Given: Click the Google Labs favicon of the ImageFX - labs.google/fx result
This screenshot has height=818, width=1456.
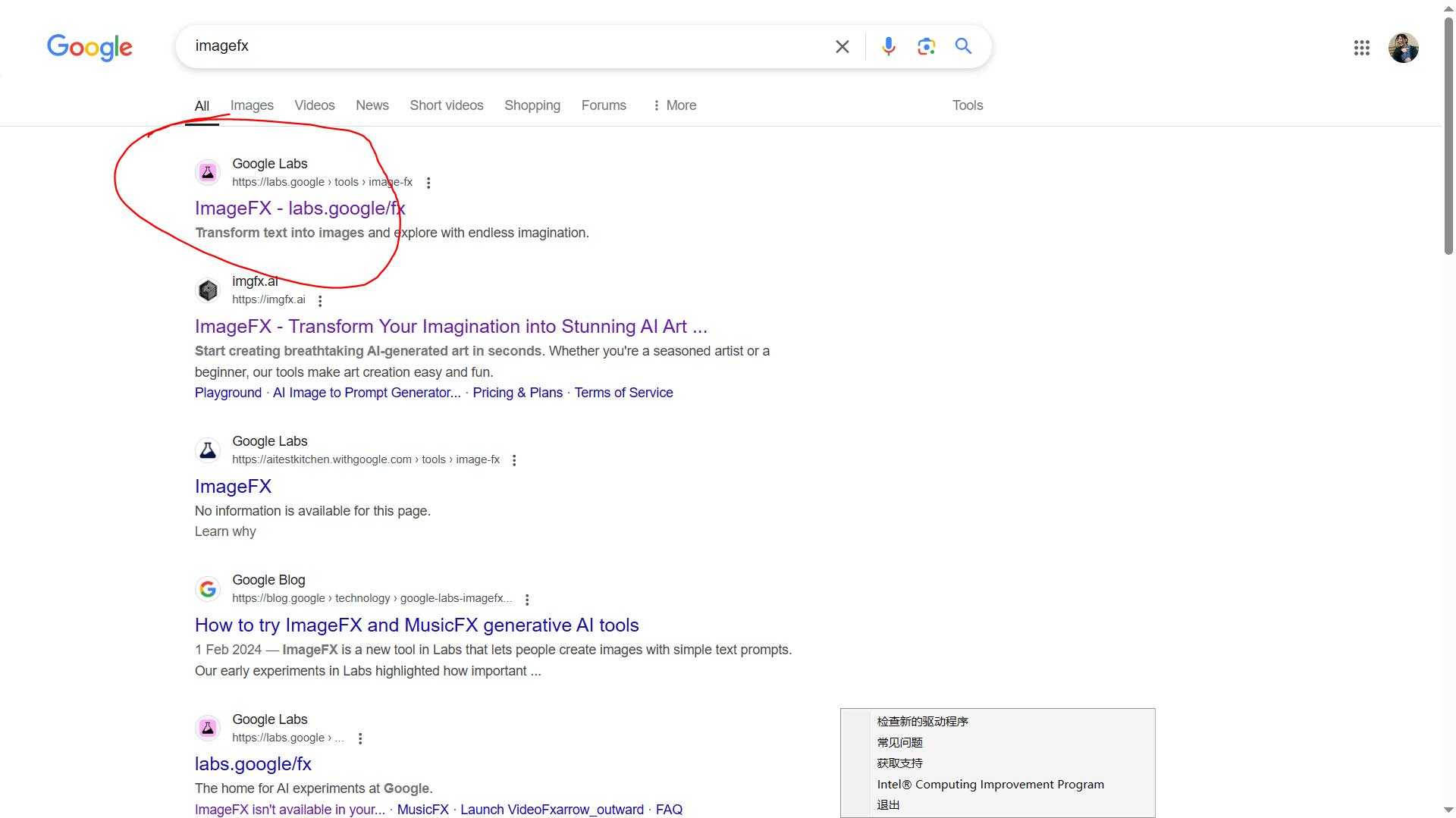Looking at the screenshot, I should [x=208, y=172].
